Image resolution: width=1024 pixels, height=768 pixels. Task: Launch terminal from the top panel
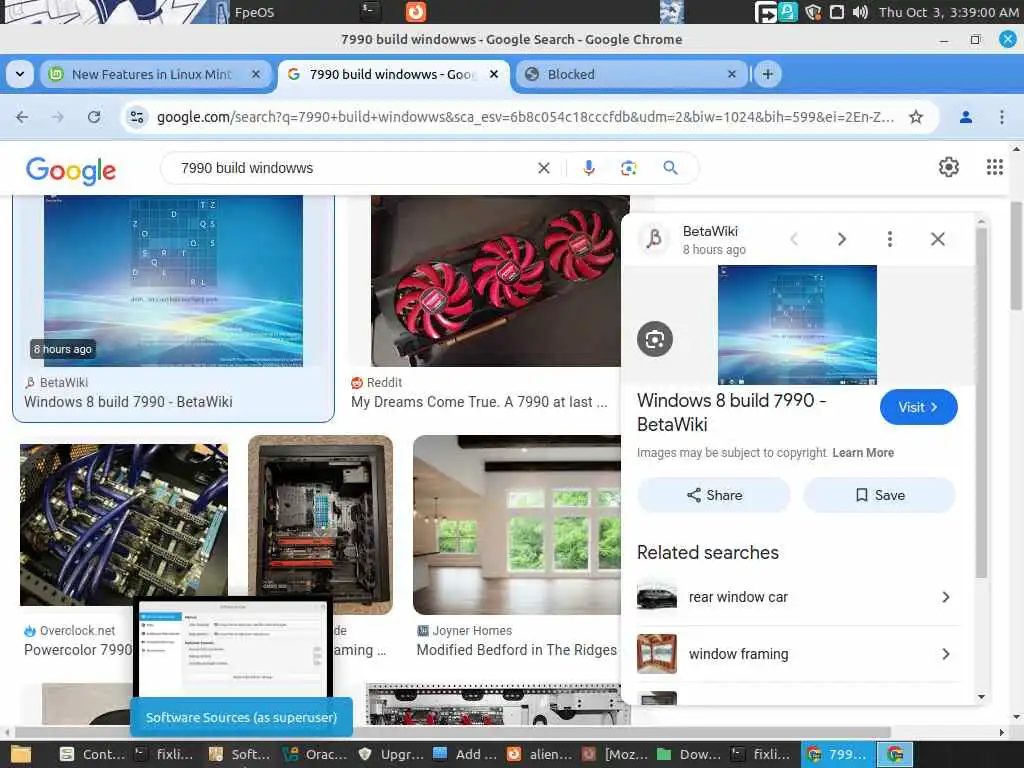tap(370, 11)
